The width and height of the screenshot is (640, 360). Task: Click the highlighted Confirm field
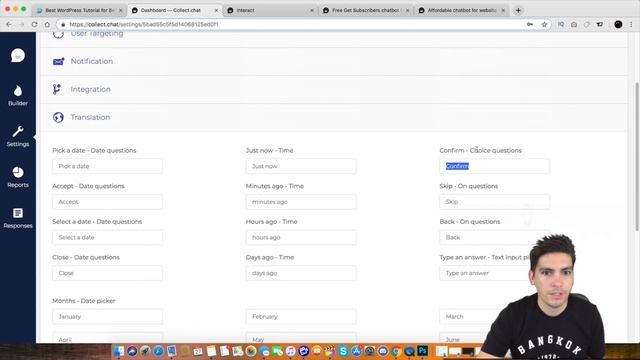(494, 166)
